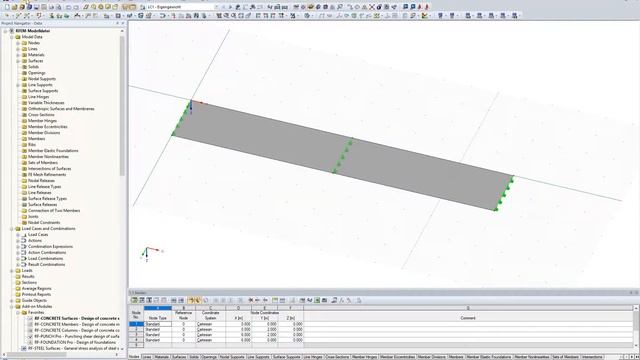Image resolution: width=640 pixels, height=360 pixels.
Task: Click 'Cartesian' cell in node row 2
Action: pyautogui.click(x=210, y=329)
